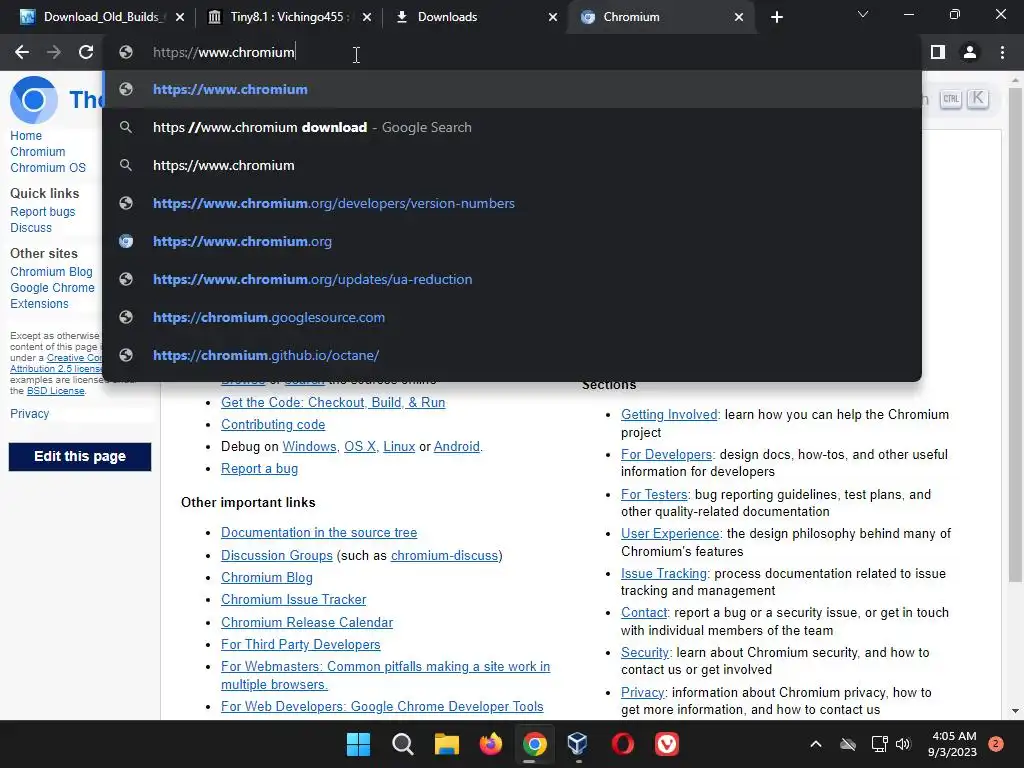
Task: Select first suggestion https://www.chromium
Action: click(x=512, y=89)
